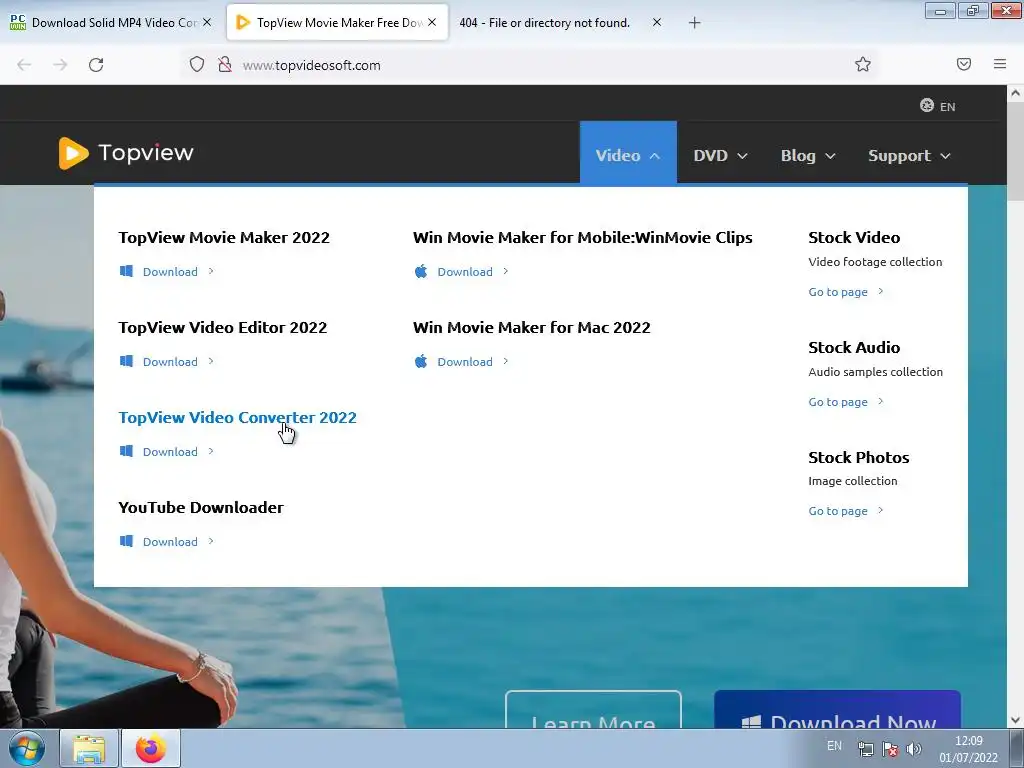Go to page for Stock Video
The image size is (1024, 768).
838,292
